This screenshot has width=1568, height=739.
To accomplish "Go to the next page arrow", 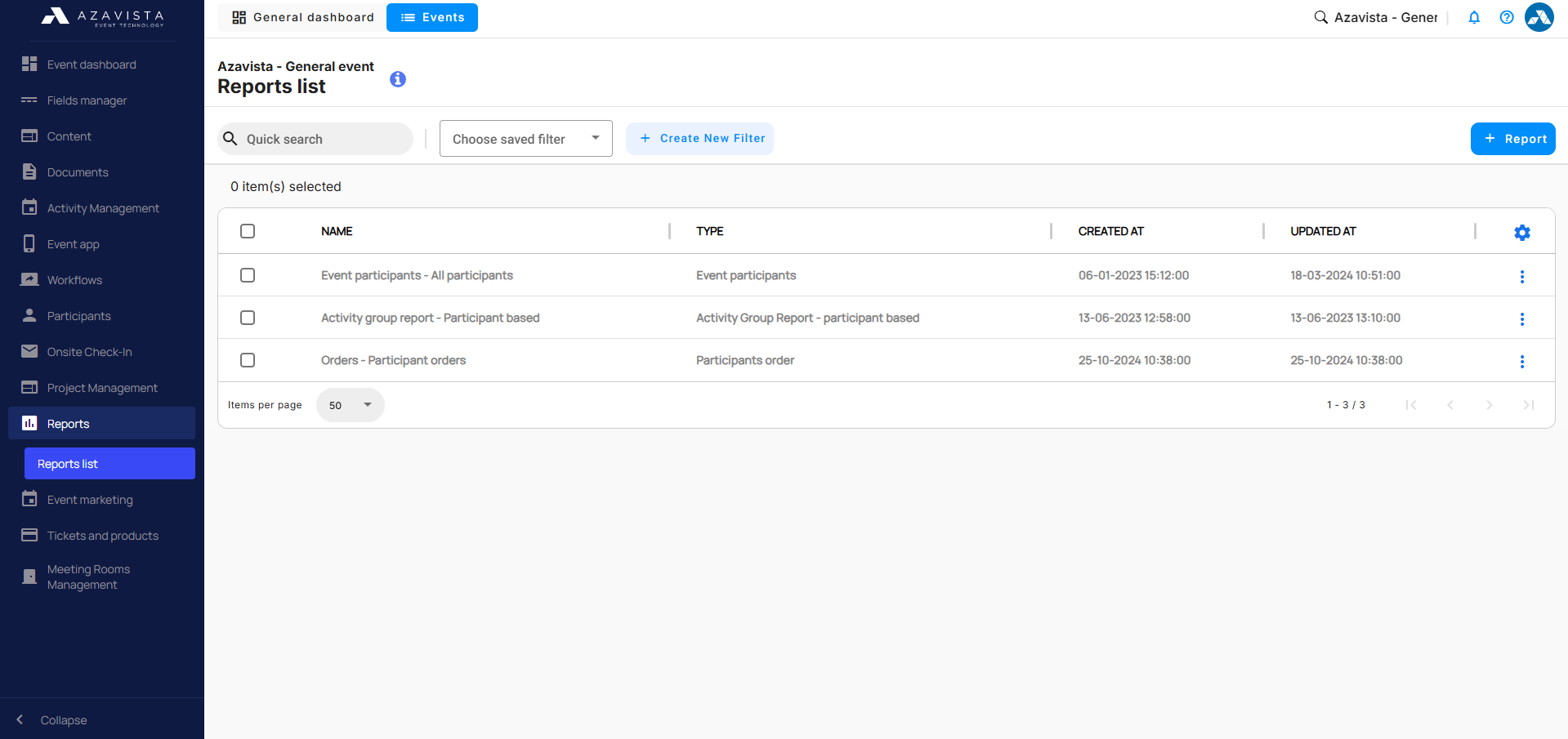I will click(1490, 405).
